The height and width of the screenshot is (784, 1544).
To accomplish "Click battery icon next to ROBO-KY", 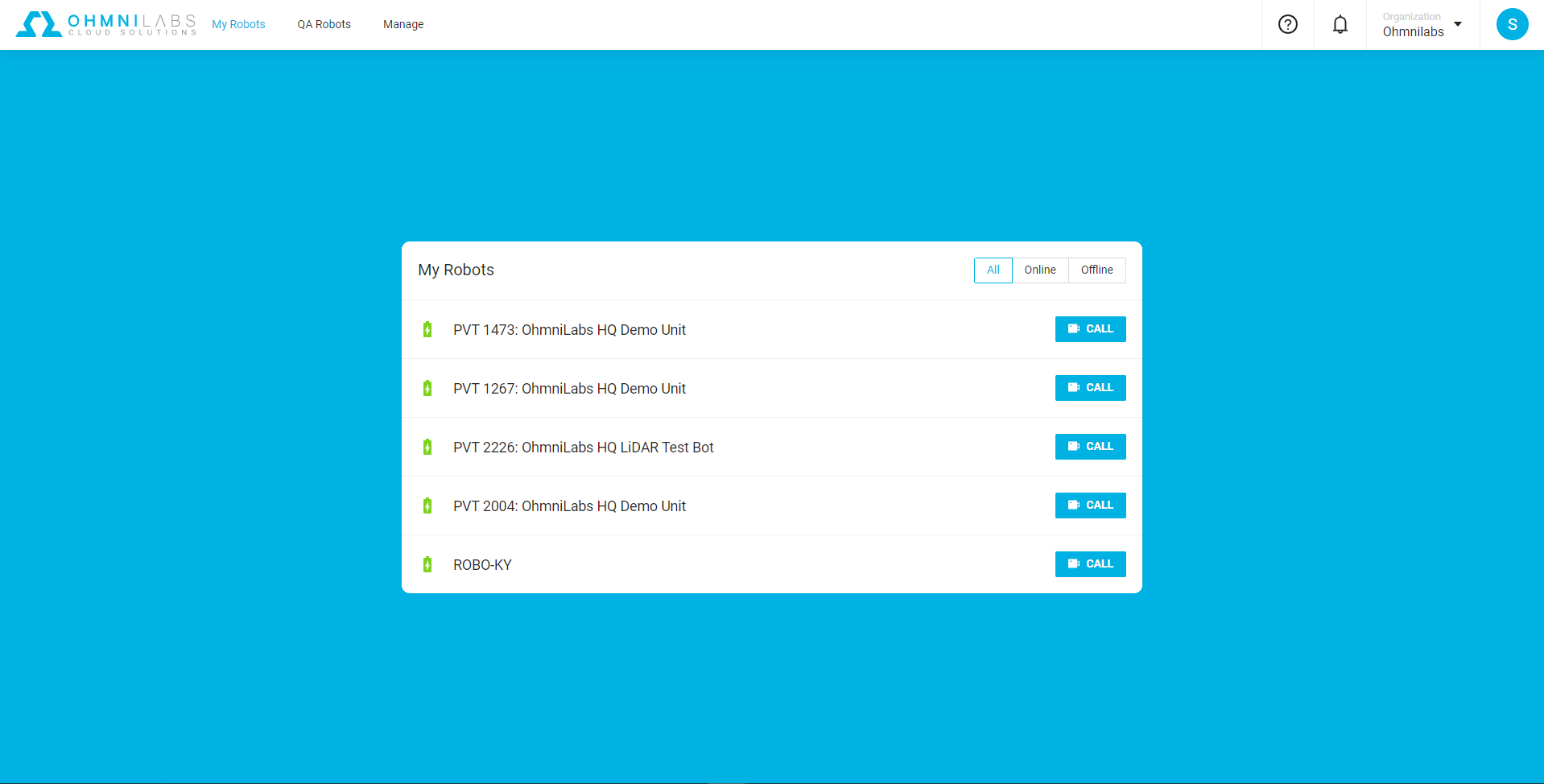I will coord(427,564).
